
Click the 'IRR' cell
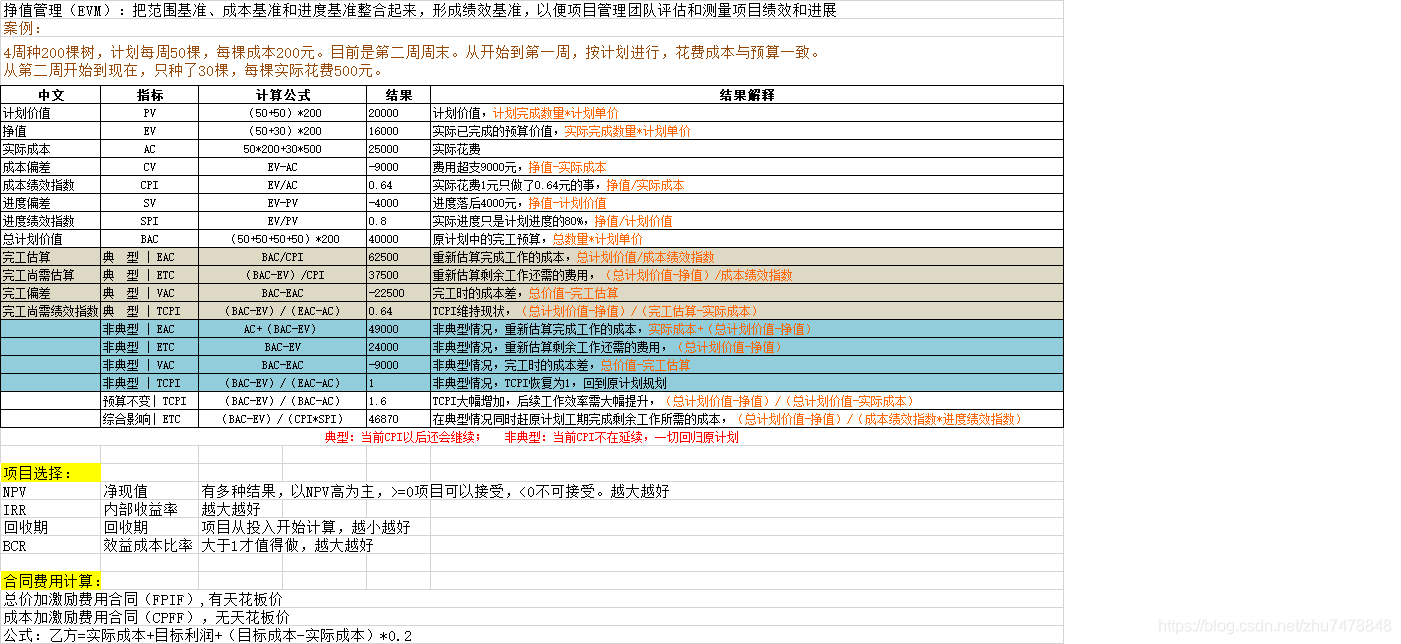[x=51, y=509]
